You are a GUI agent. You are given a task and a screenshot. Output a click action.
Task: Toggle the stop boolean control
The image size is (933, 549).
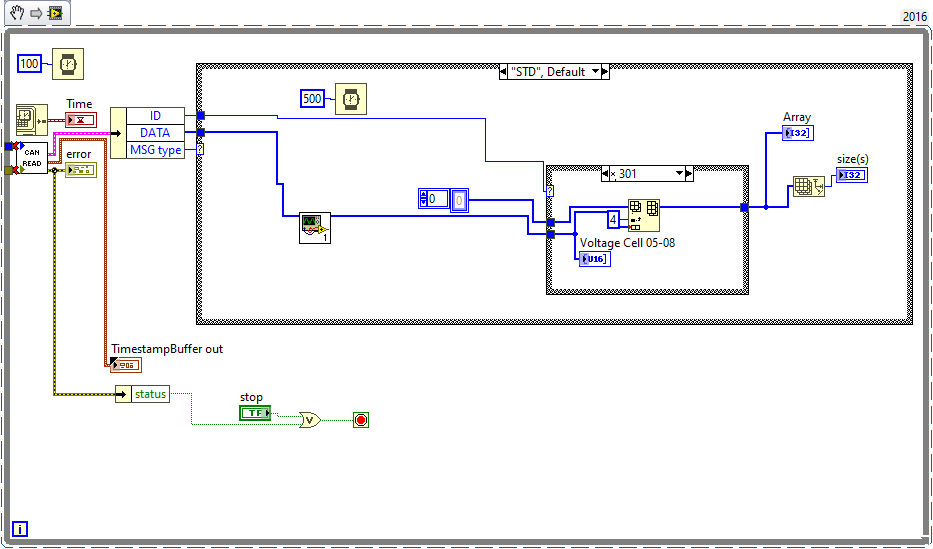point(255,413)
